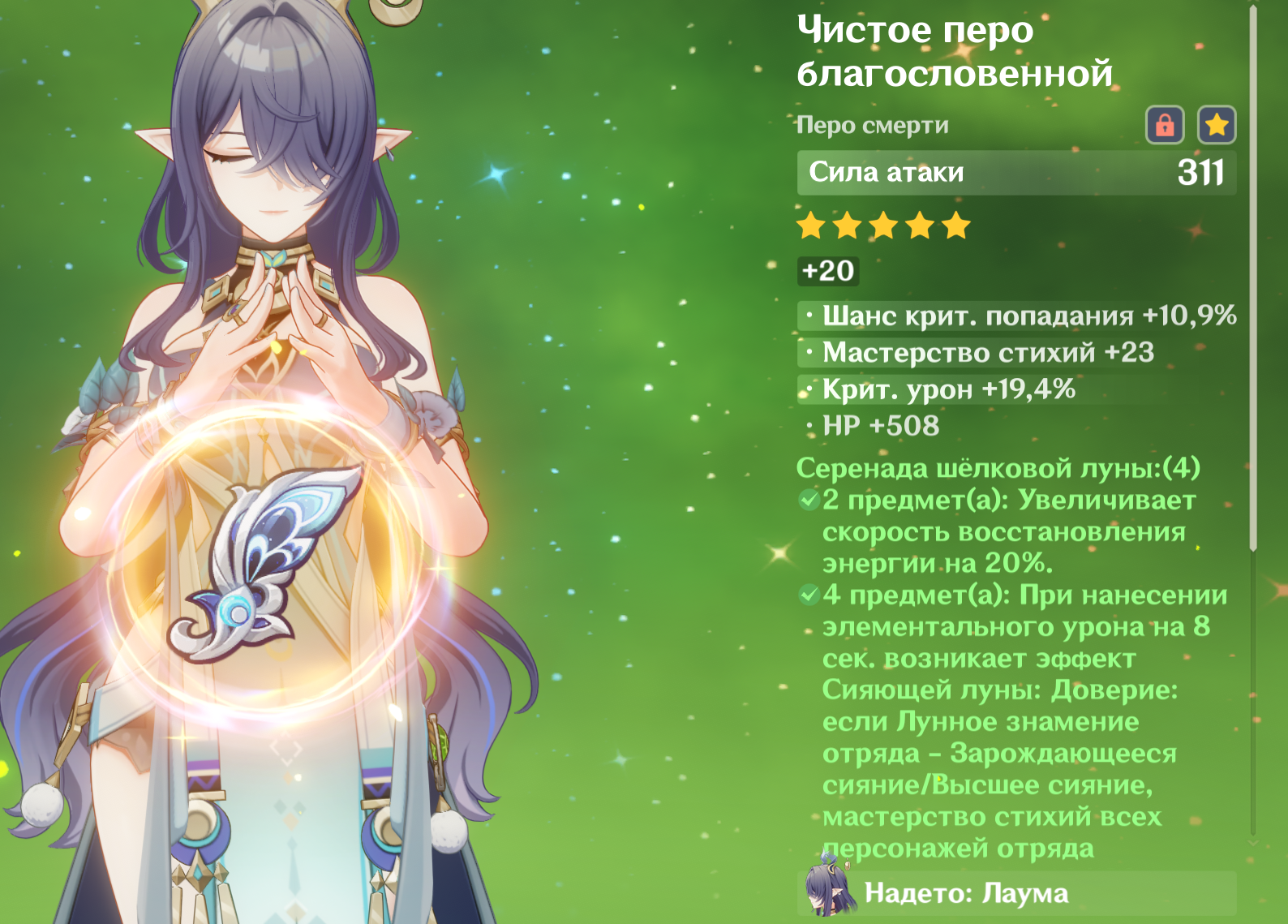Viewport: 1288px width, 924px height.
Task: Toggle the gold star favorite mark
Action: point(1217,125)
